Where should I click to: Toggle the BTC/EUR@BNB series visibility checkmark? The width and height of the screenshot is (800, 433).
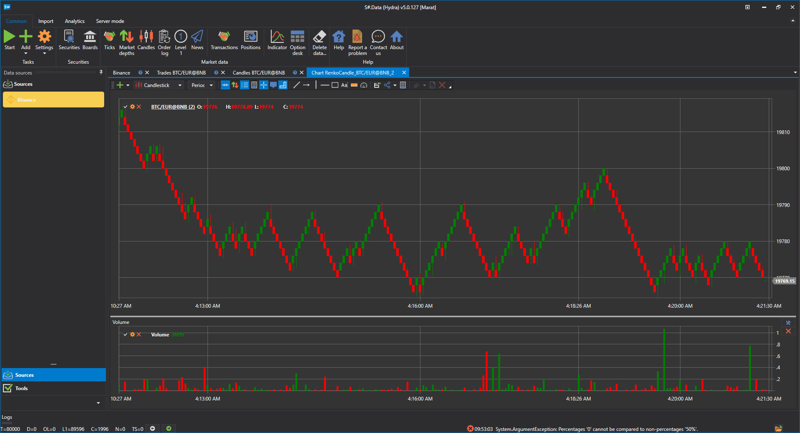[x=125, y=106]
